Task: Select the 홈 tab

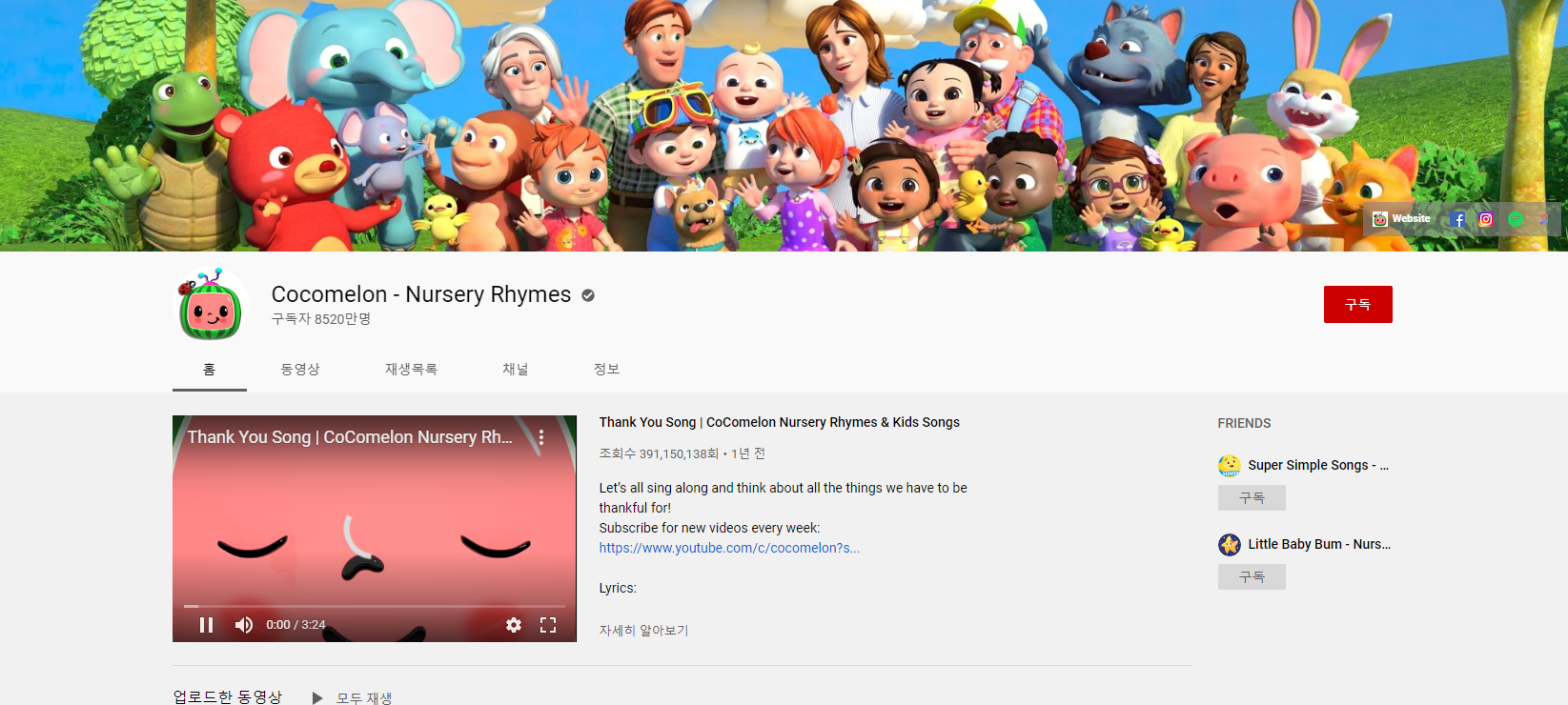Action: (x=210, y=370)
